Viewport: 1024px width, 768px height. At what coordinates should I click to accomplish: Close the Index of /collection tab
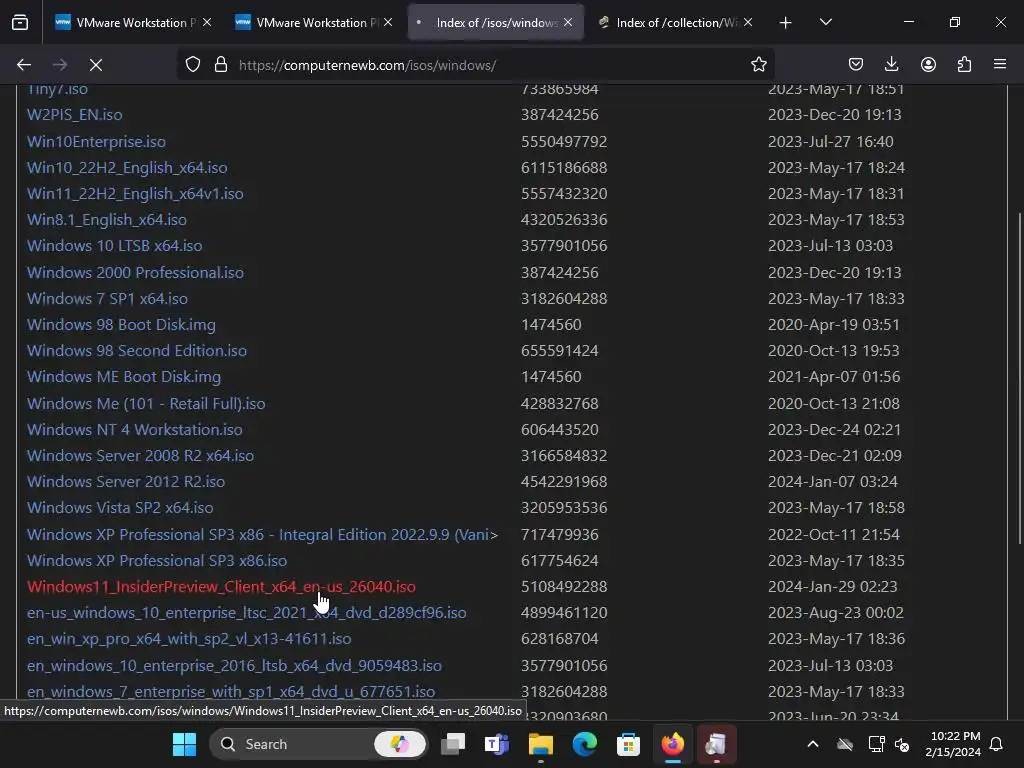click(x=748, y=23)
